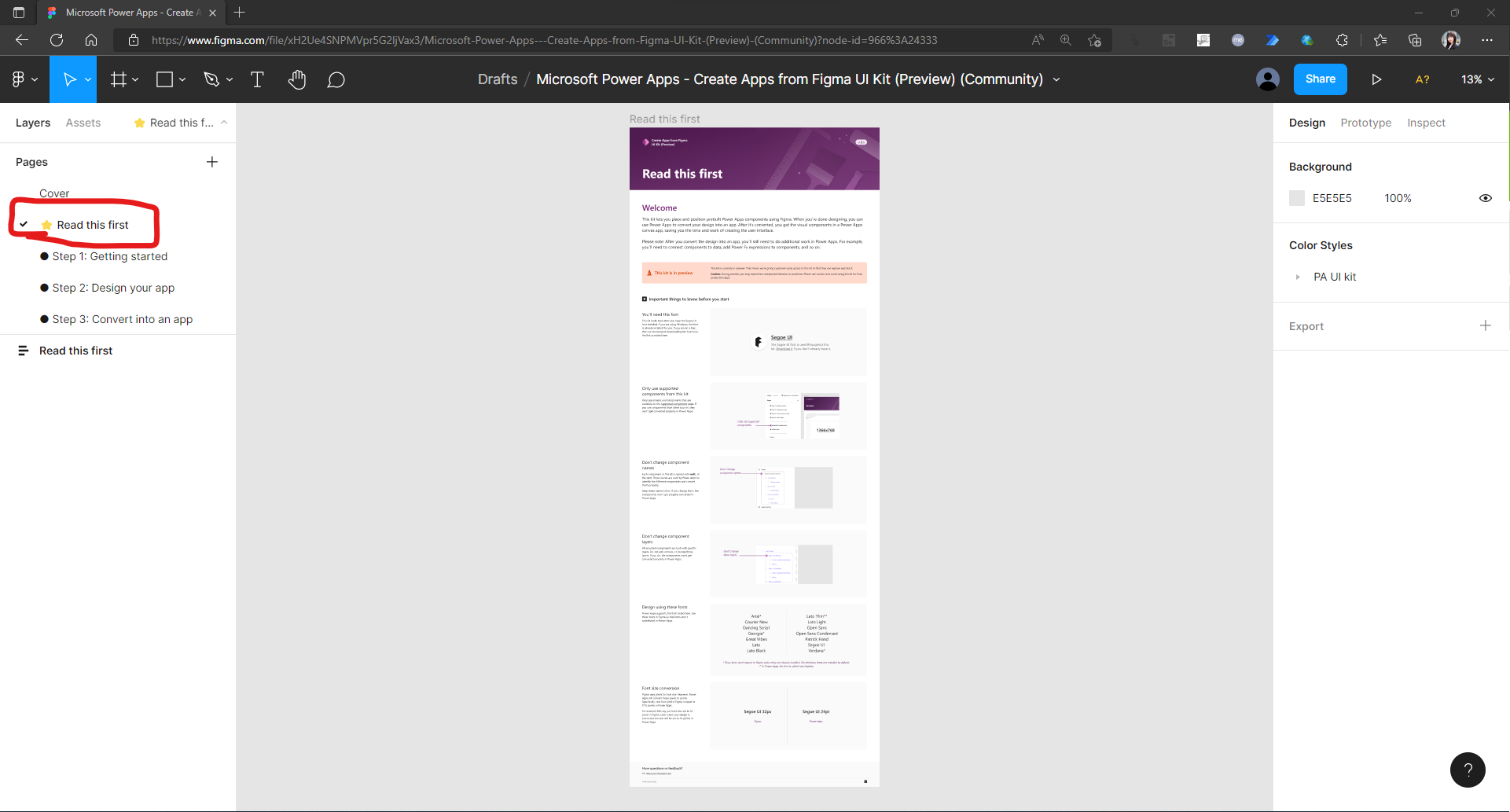The width and height of the screenshot is (1510, 812).
Task: Expand Move tool options chevron
Action: click(88, 79)
